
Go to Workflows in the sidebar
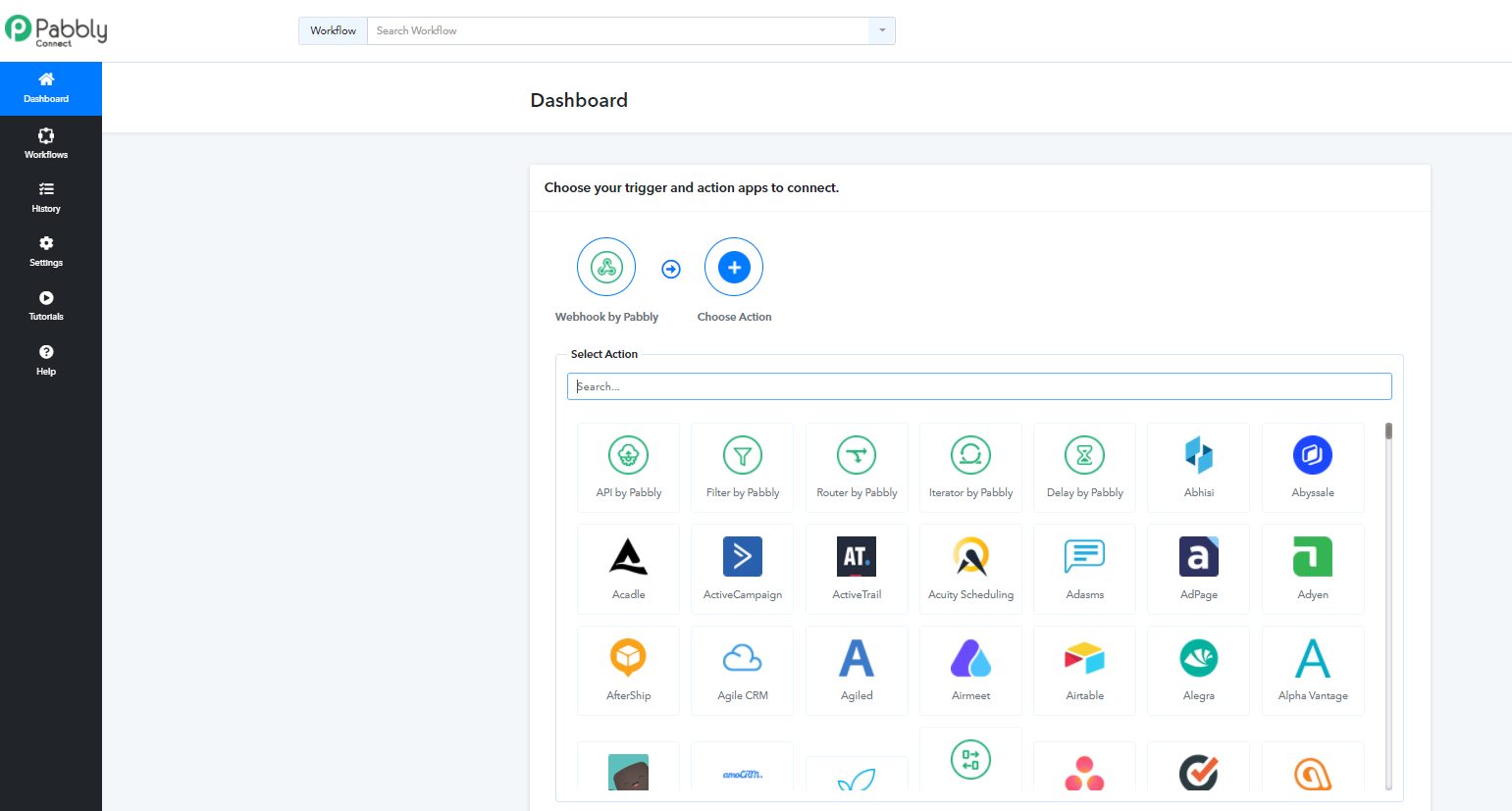(46, 143)
